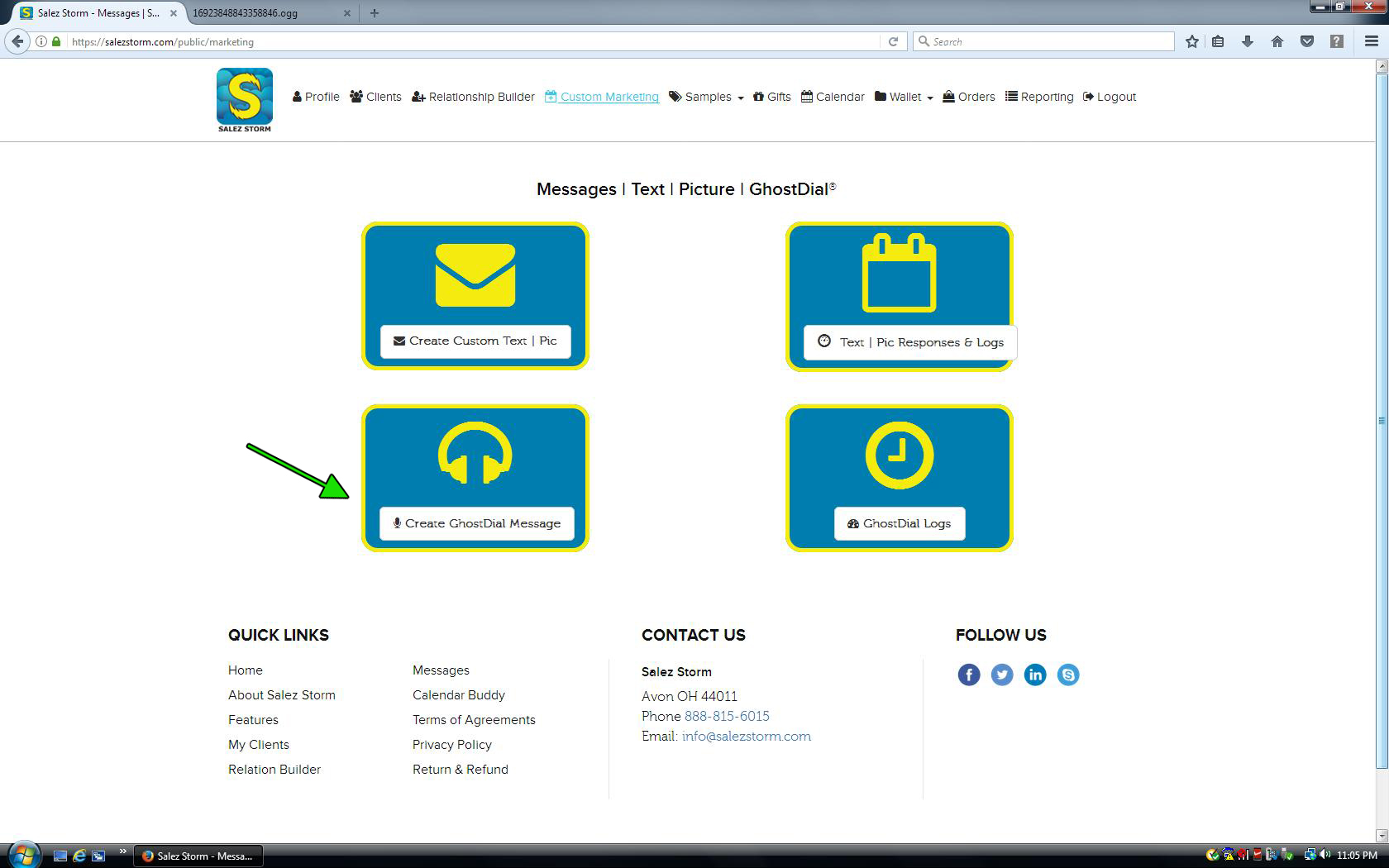1389x868 pixels.
Task: Click the yellow calendar icon tile
Action: (x=899, y=274)
